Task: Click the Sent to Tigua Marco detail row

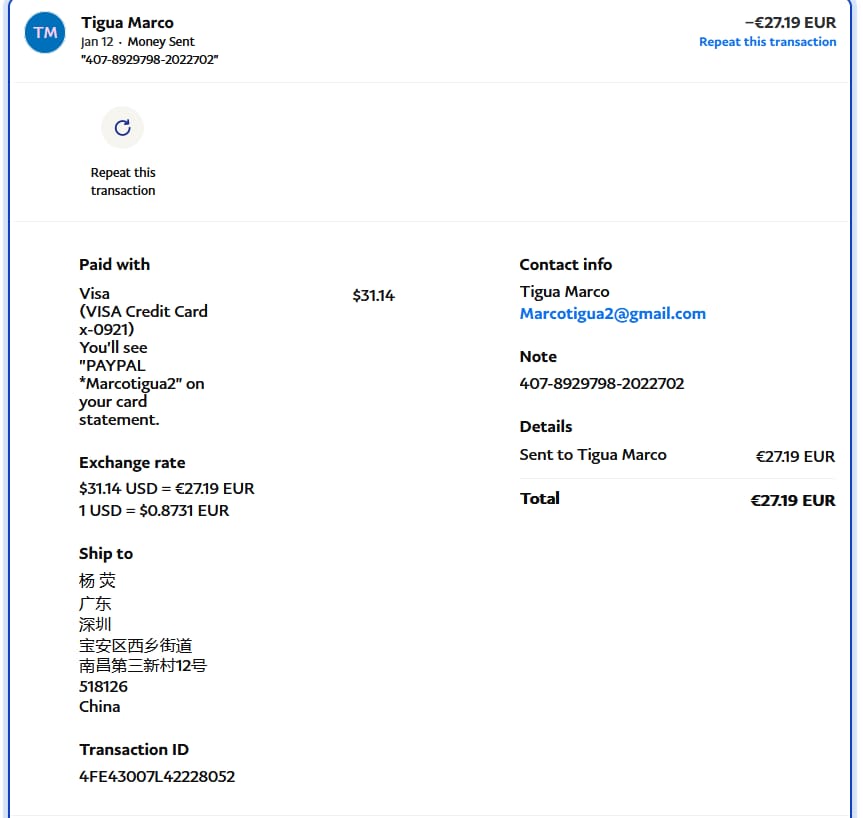Action: 593,455
